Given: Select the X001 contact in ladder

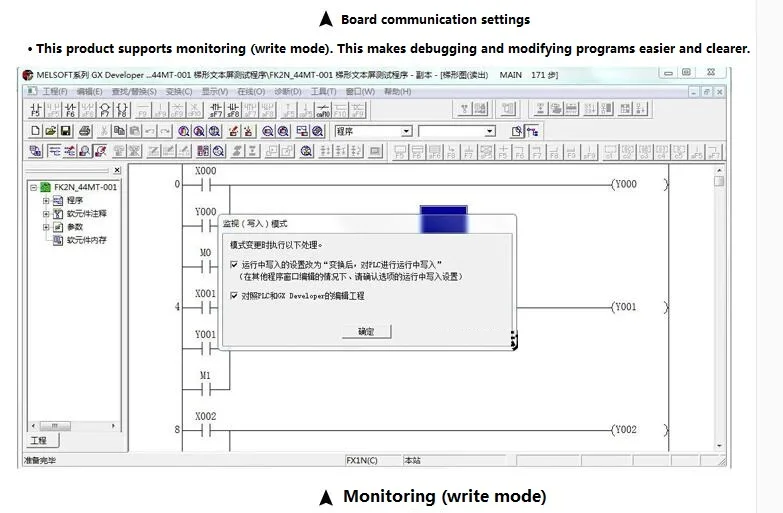Looking at the screenshot, I should tap(206, 307).
